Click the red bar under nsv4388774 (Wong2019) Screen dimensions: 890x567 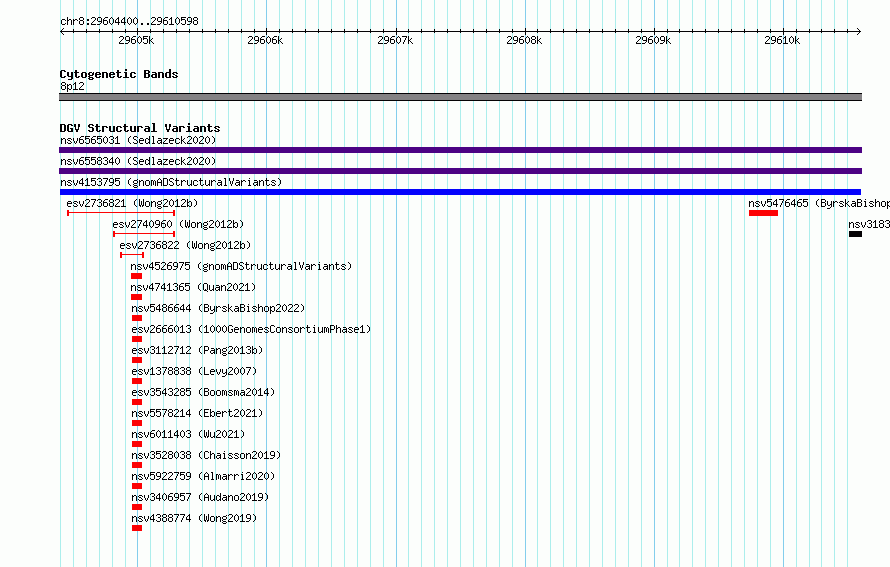point(137,528)
